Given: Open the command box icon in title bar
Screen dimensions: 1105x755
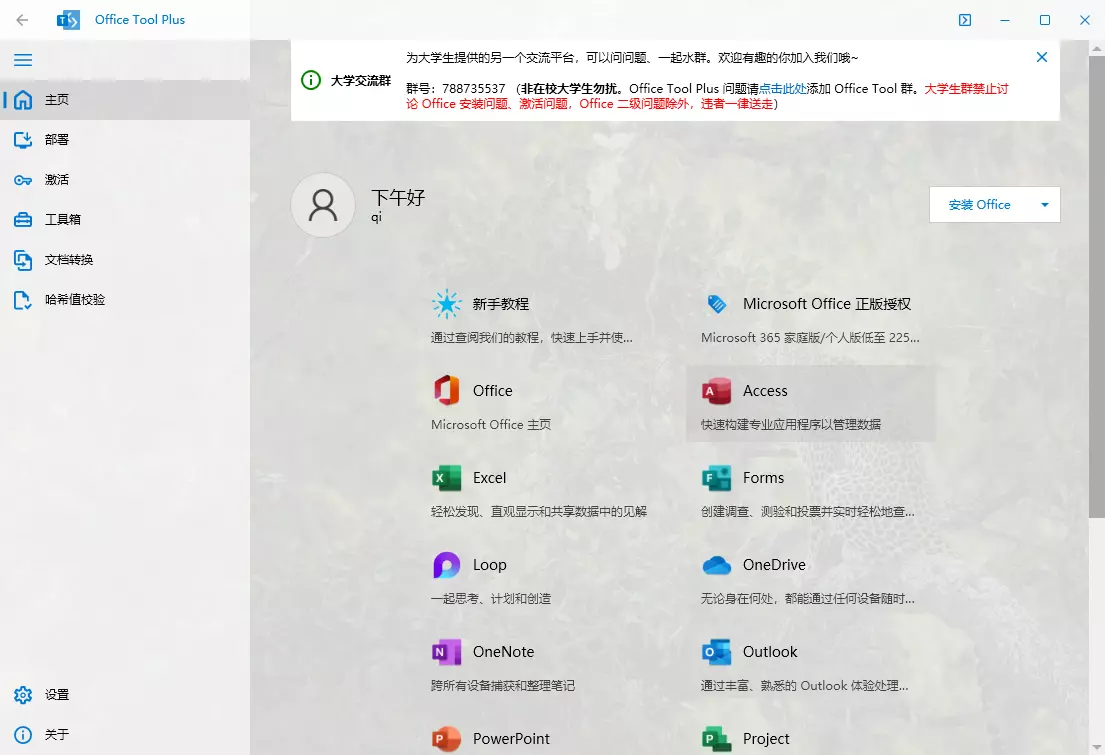Looking at the screenshot, I should coord(964,20).
